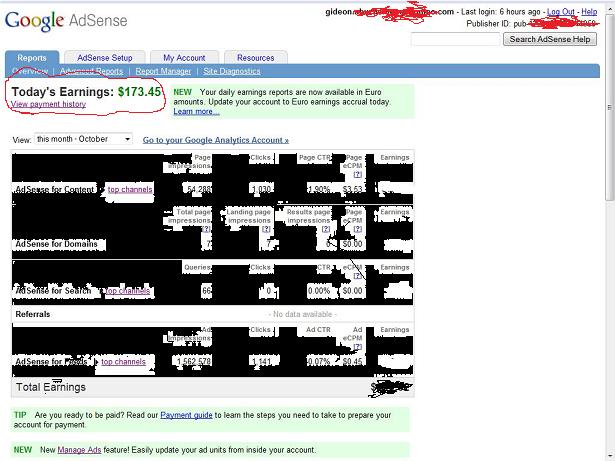615x461 pixels.
Task: Click the 1,562,578 ad impressions value
Action: pyautogui.click(x=194, y=361)
